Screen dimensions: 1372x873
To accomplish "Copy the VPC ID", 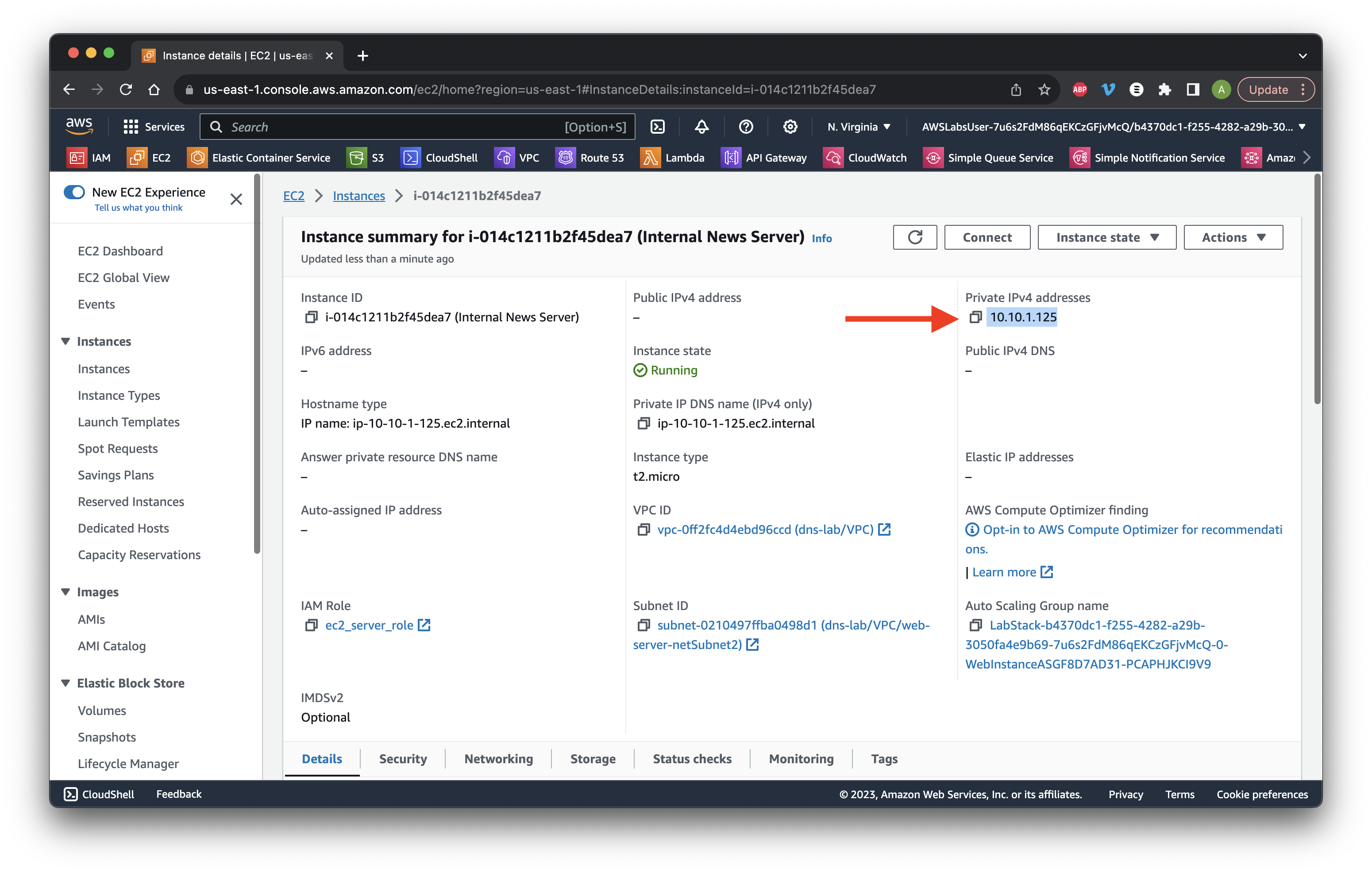I will point(643,529).
